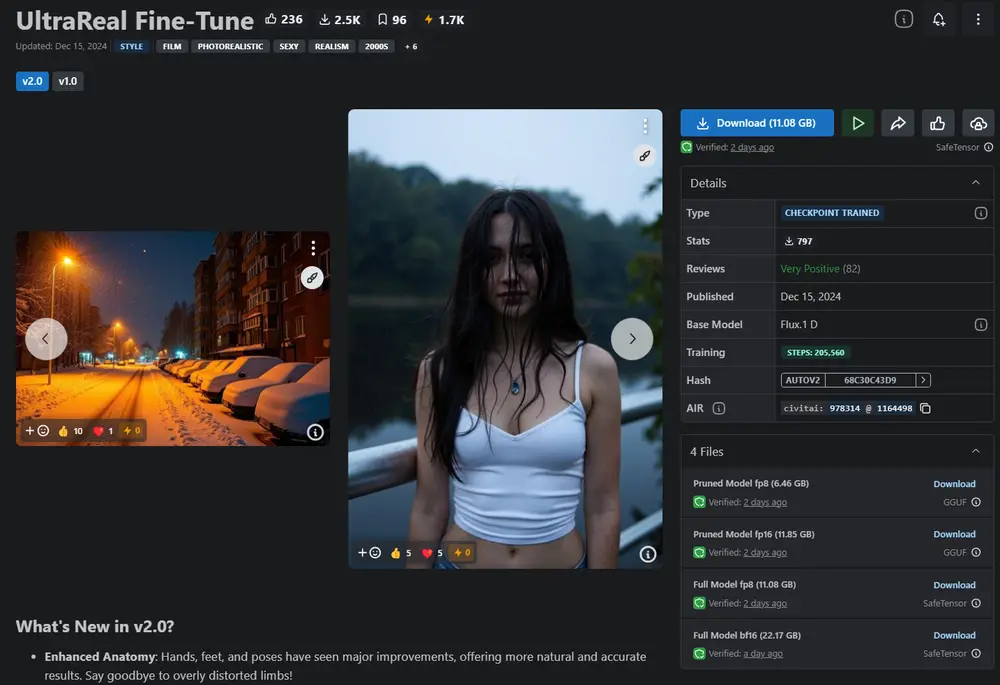Expand the +6 more tags

click(411, 47)
